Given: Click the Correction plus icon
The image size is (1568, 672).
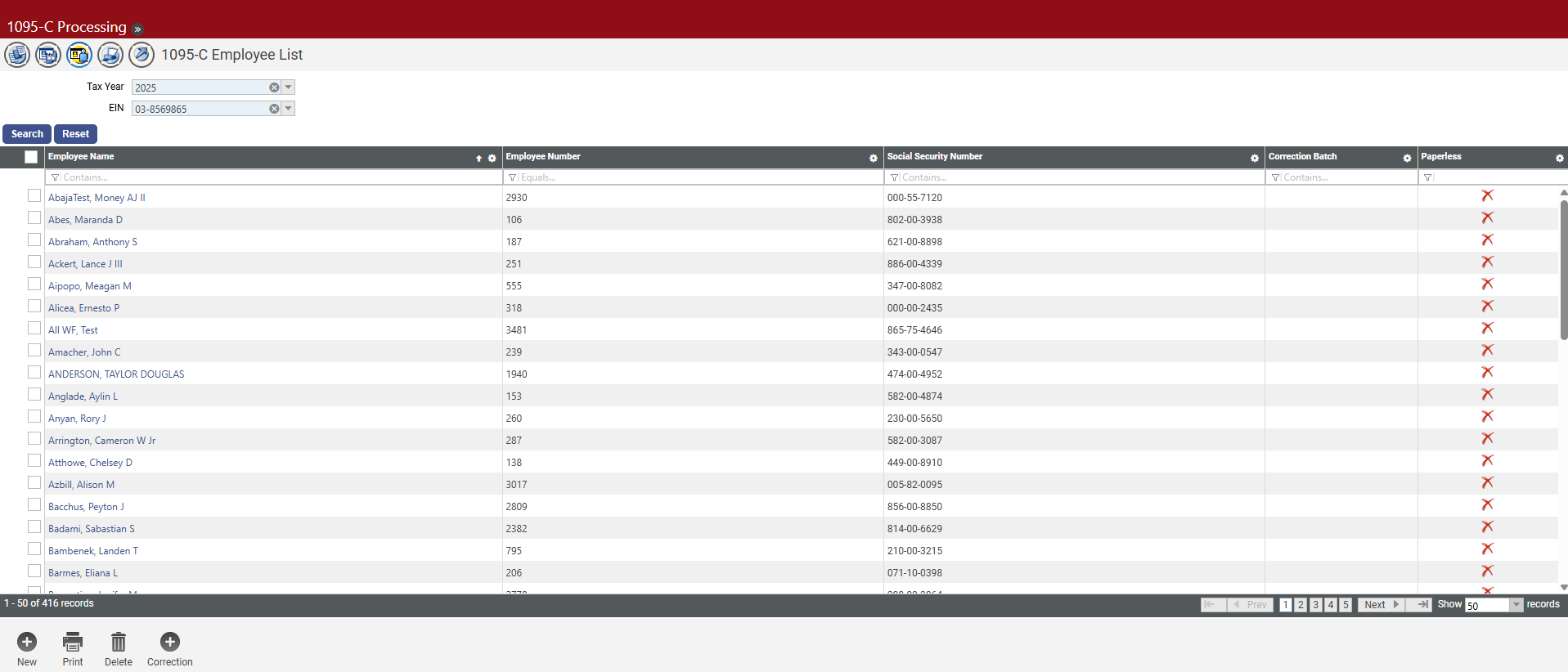Looking at the screenshot, I should 170,642.
